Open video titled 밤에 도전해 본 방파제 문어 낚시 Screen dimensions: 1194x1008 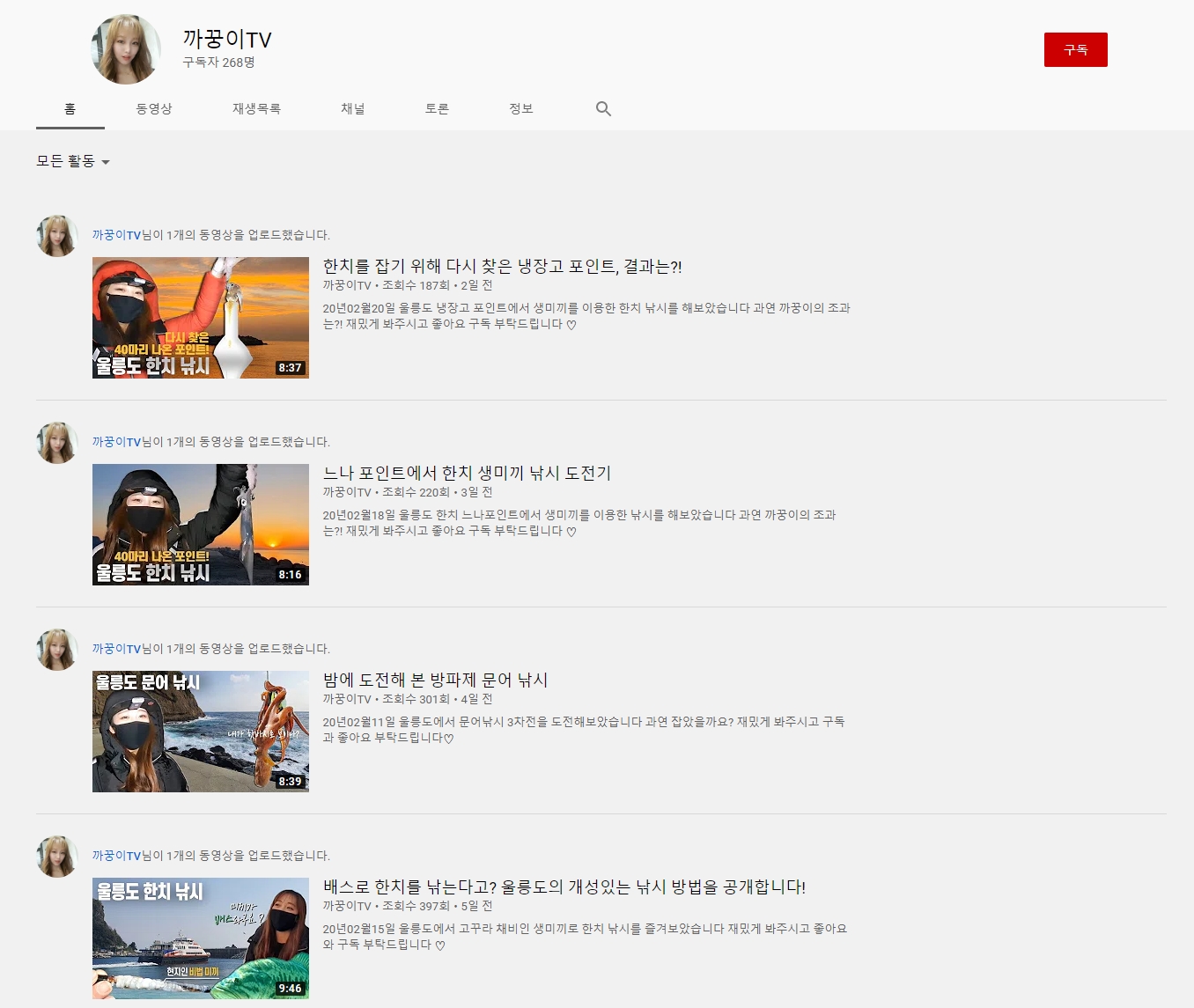435,680
